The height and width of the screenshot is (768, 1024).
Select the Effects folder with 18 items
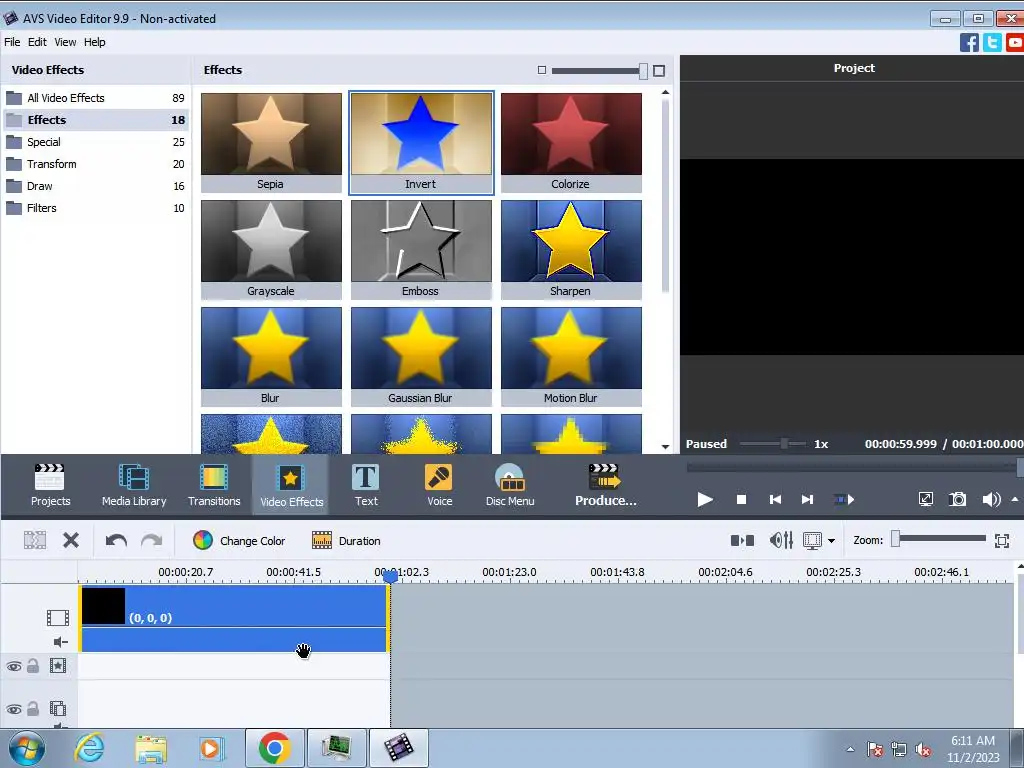click(95, 120)
